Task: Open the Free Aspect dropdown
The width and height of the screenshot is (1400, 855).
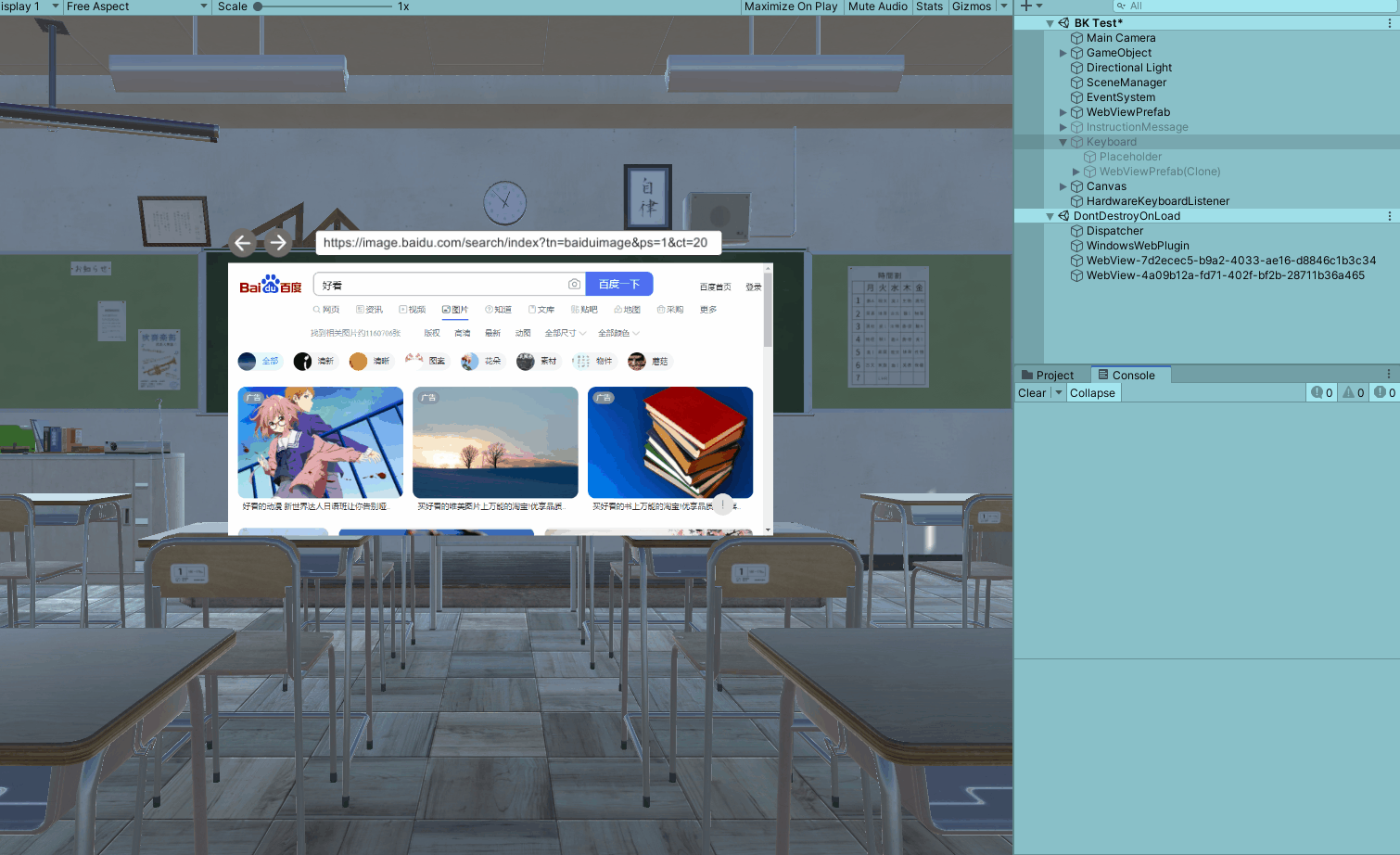Action: (137, 6)
